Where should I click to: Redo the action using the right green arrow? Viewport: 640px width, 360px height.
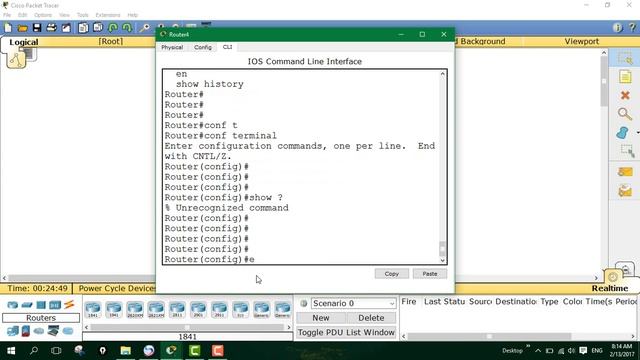(127, 28)
